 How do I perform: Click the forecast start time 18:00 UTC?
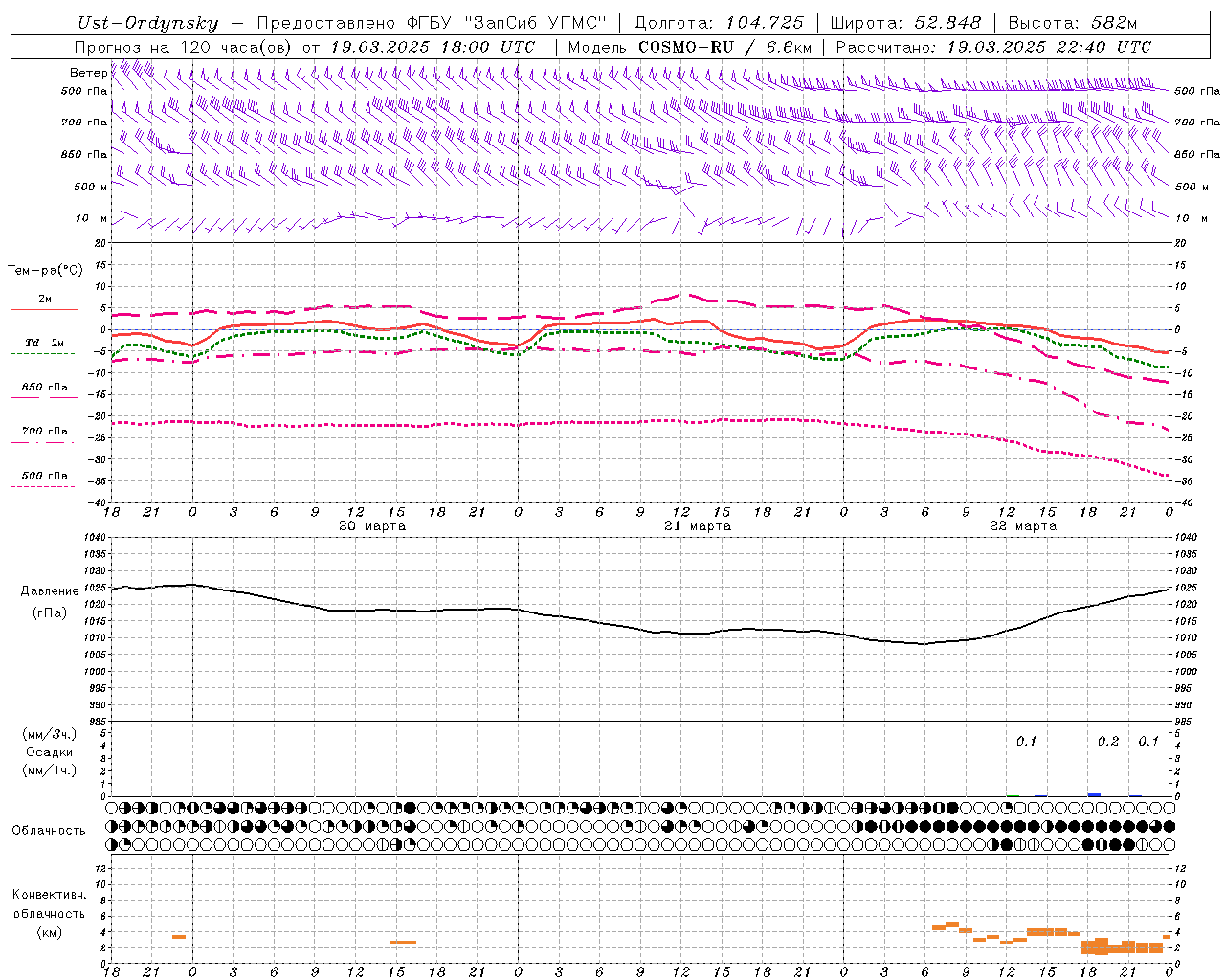tap(487, 47)
